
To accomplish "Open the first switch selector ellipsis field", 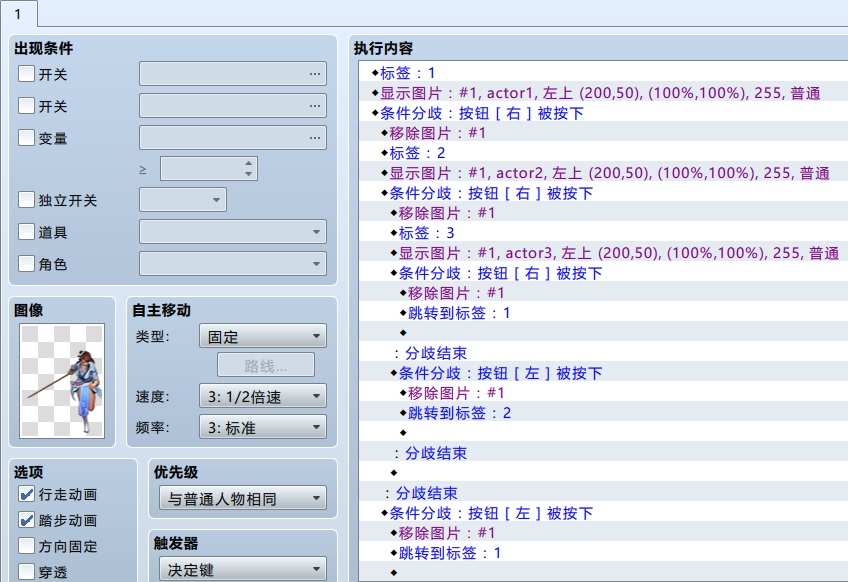I will tap(233, 74).
